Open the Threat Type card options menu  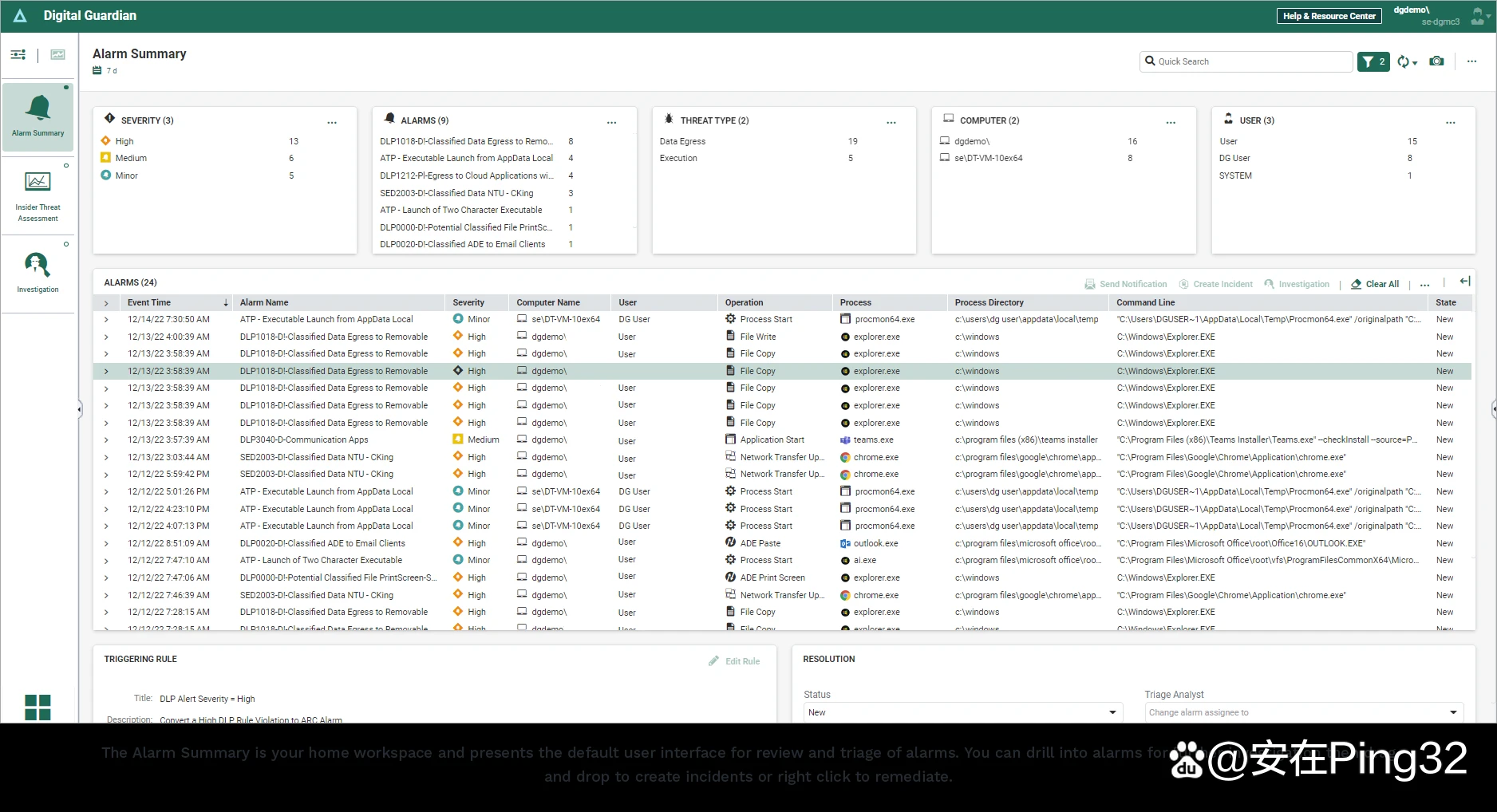(891, 122)
